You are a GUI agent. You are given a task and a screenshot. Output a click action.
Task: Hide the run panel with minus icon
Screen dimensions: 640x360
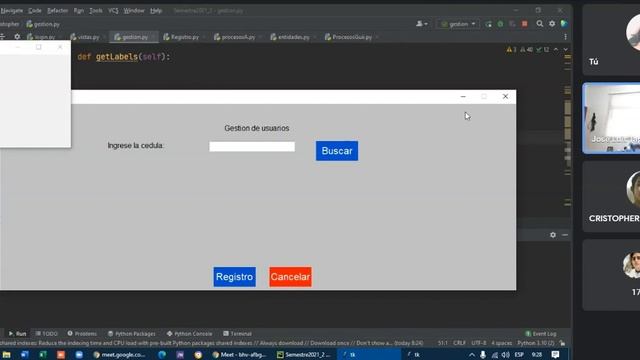click(x=565, y=235)
